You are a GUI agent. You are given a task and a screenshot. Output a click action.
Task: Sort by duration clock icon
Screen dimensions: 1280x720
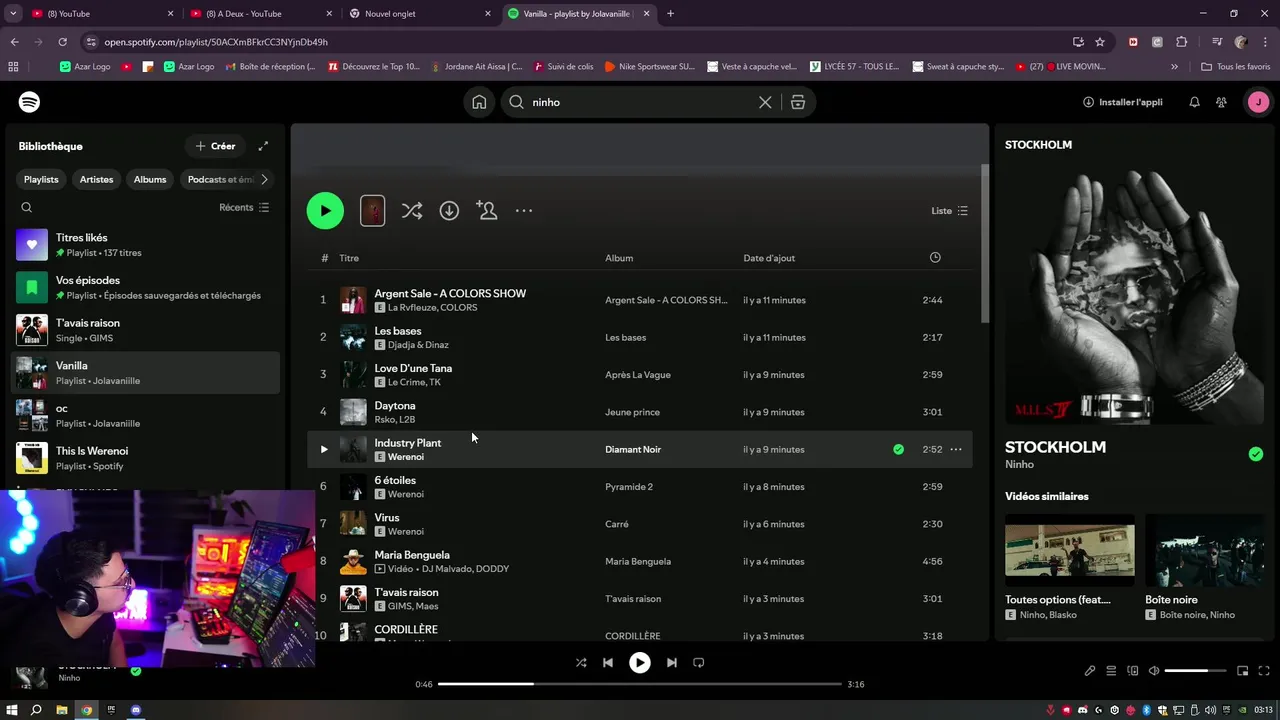point(935,258)
